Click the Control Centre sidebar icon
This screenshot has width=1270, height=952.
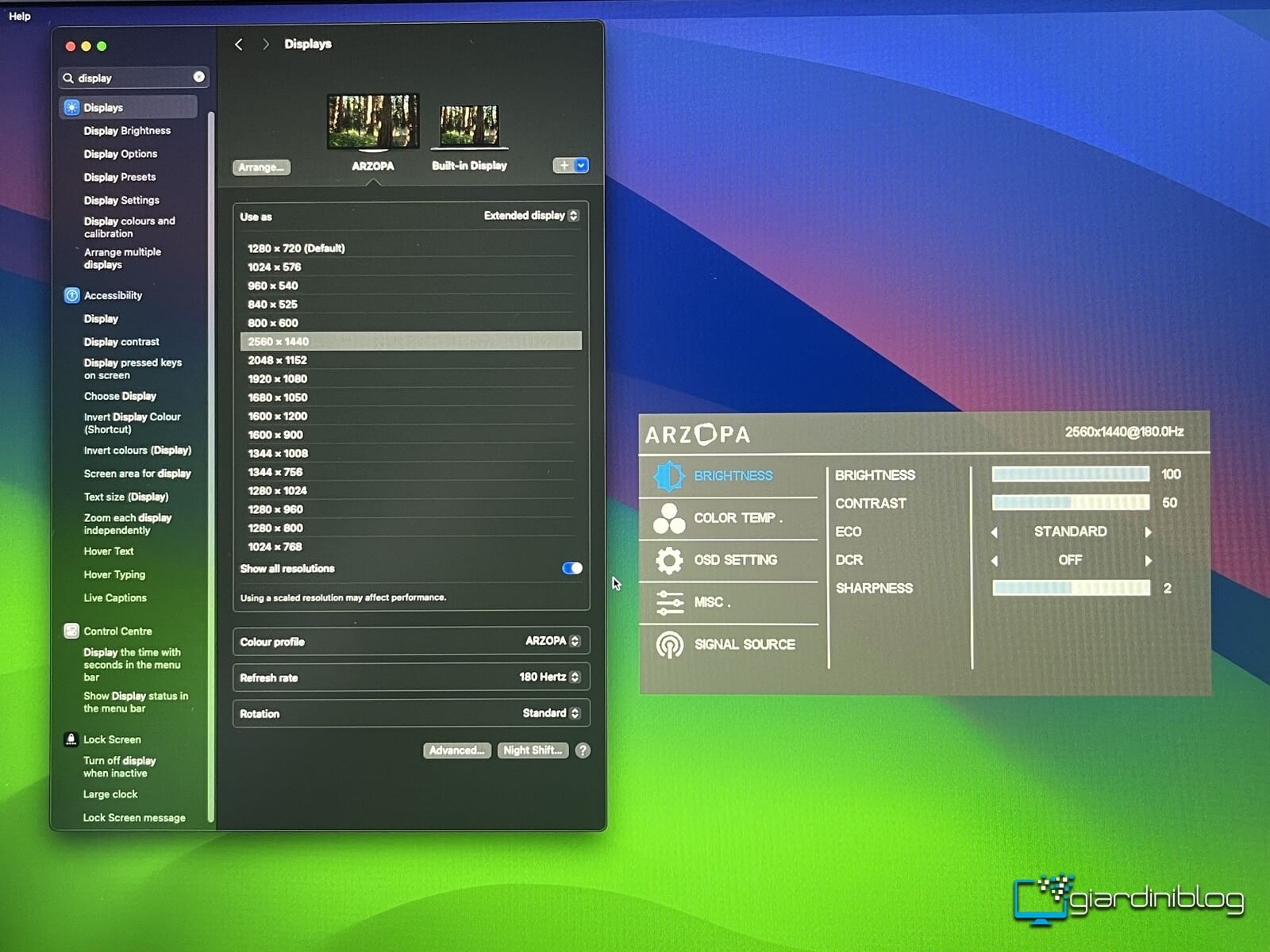click(71, 631)
